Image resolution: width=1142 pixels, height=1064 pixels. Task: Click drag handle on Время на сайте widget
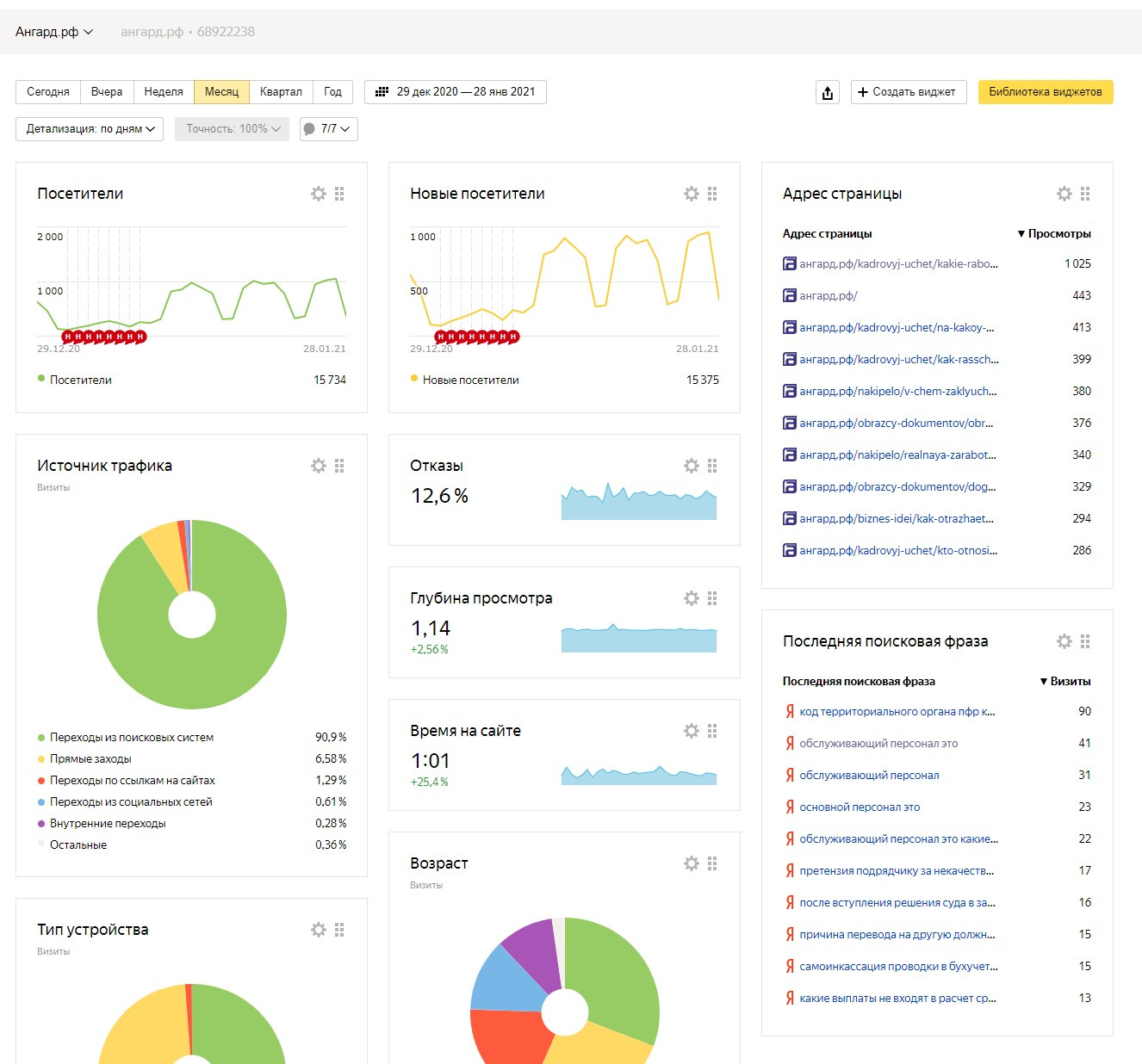(x=712, y=731)
